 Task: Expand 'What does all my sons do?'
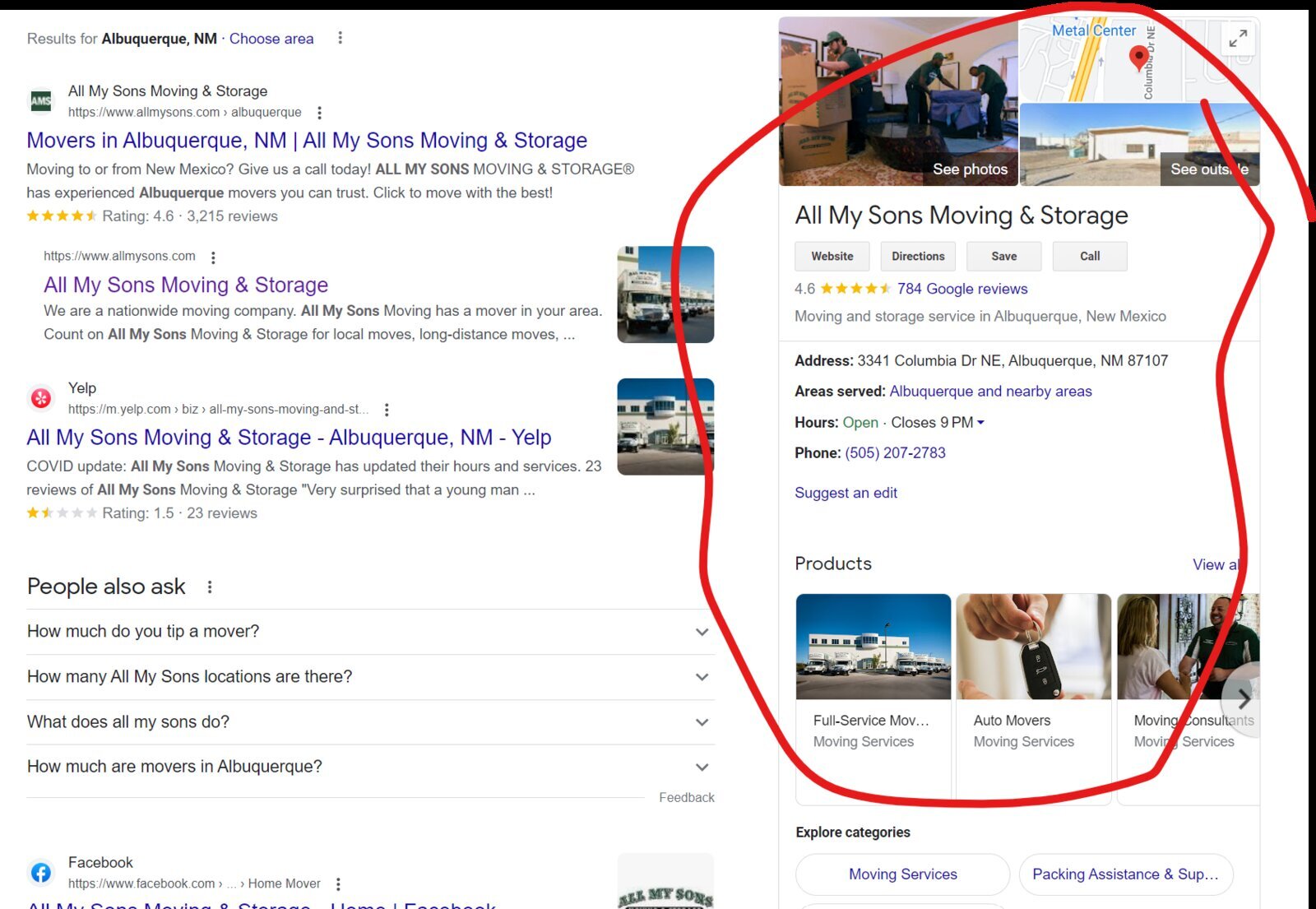370,722
